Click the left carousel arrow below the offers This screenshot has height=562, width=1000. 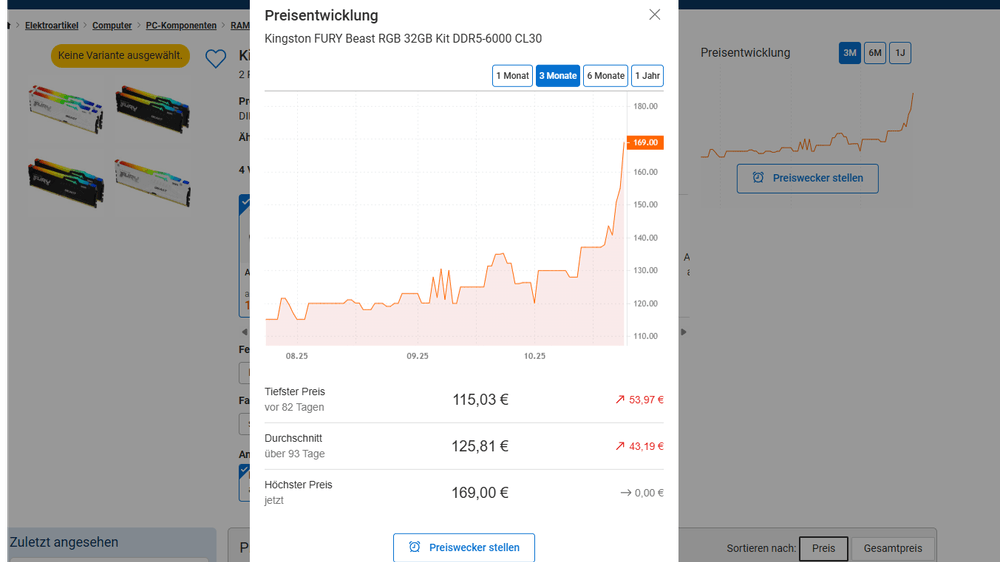(x=243, y=331)
